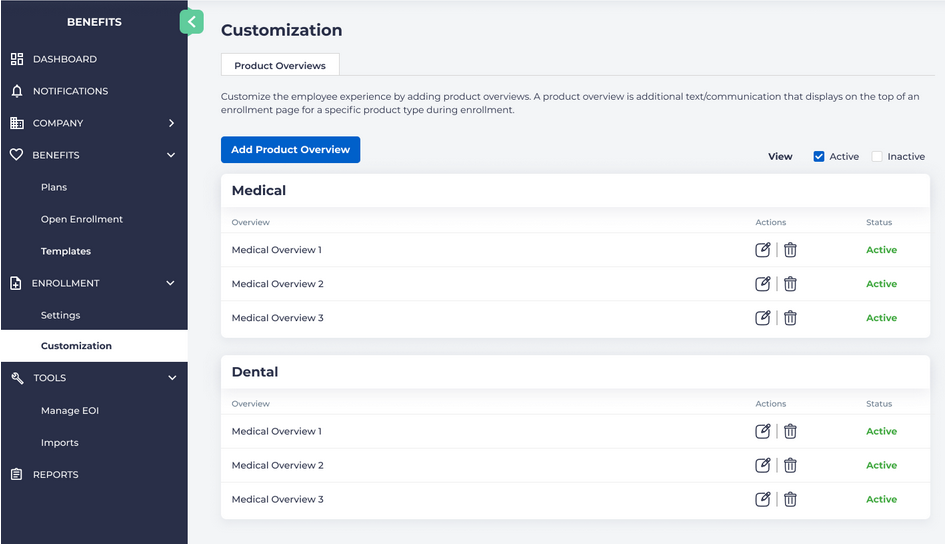Collapse the Enrollment section chevron
945x544 pixels.
(x=171, y=283)
